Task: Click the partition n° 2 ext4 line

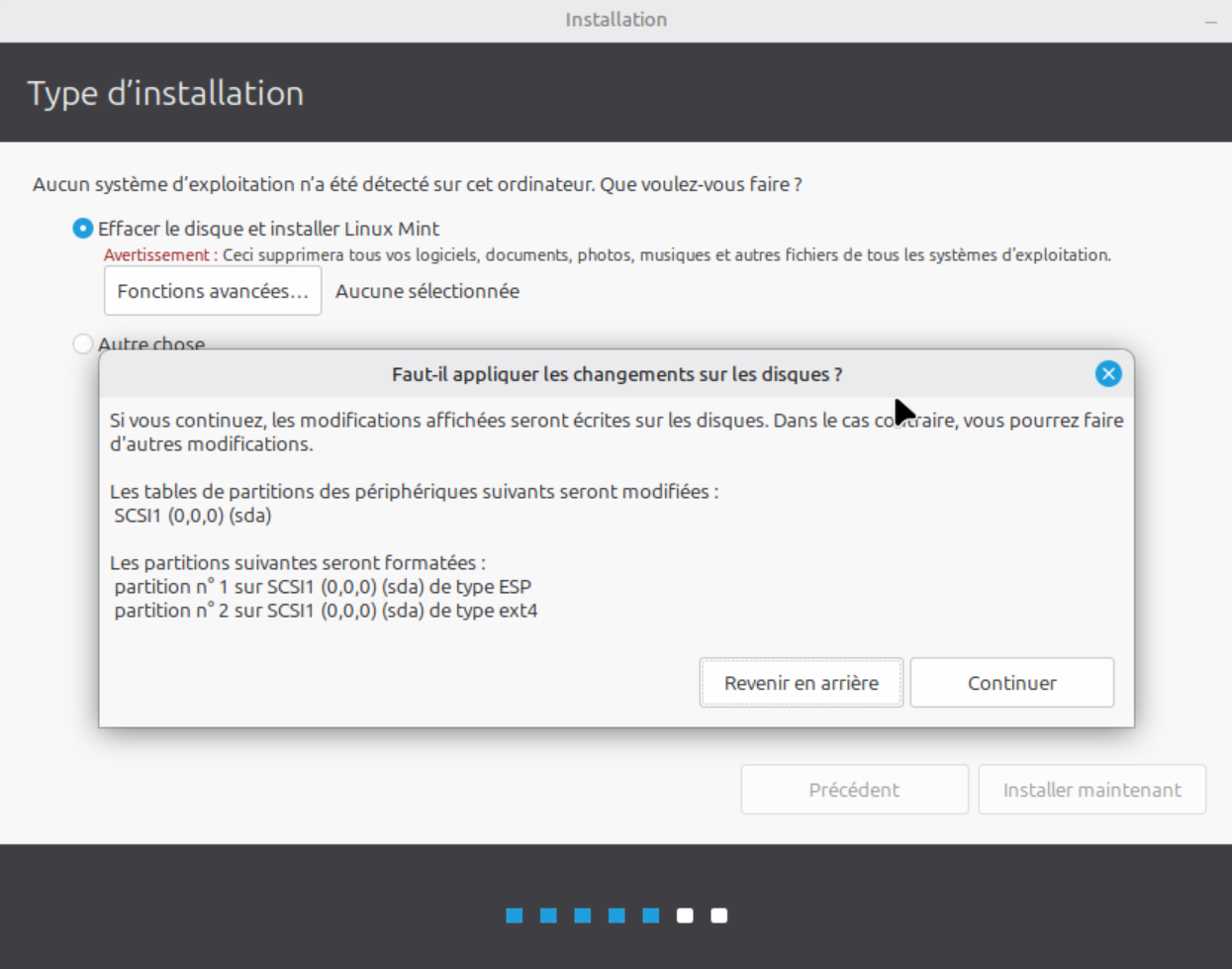Action: click(x=326, y=611)
